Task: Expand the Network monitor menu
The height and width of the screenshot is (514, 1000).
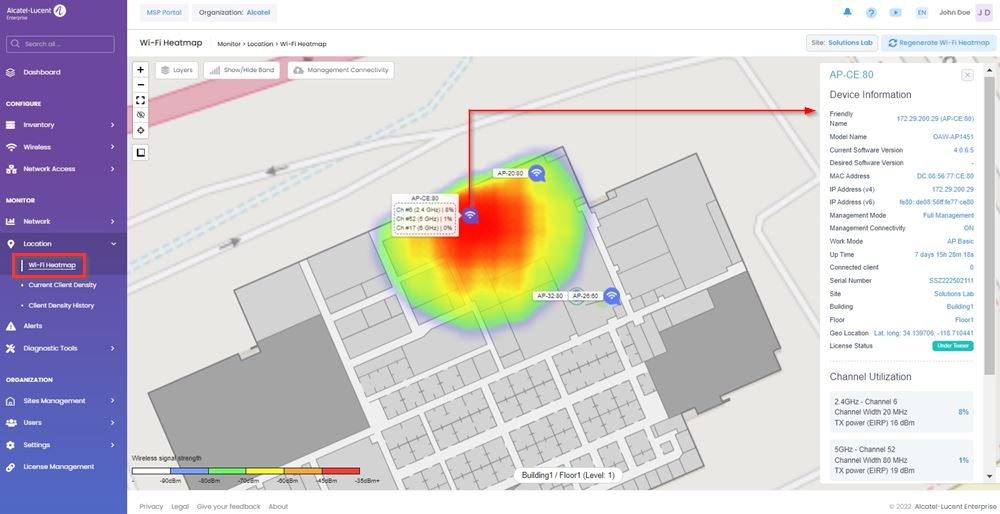Action: coord(61,222)
